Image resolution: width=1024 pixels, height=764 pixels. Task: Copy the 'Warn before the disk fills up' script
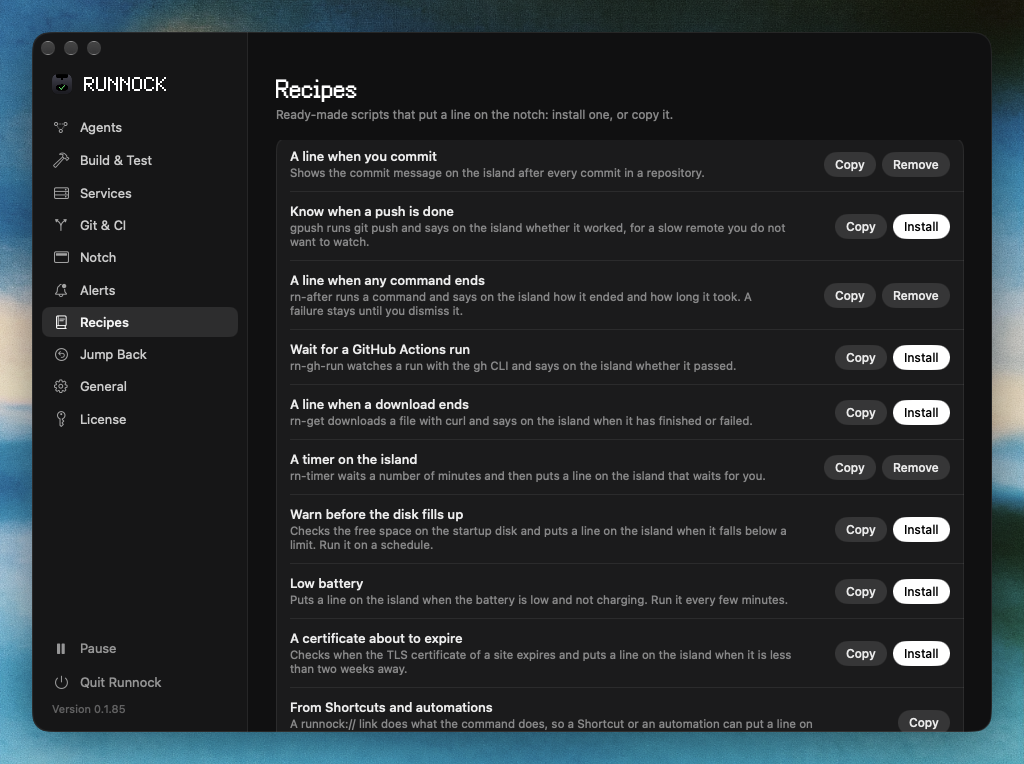pos(860,530)
